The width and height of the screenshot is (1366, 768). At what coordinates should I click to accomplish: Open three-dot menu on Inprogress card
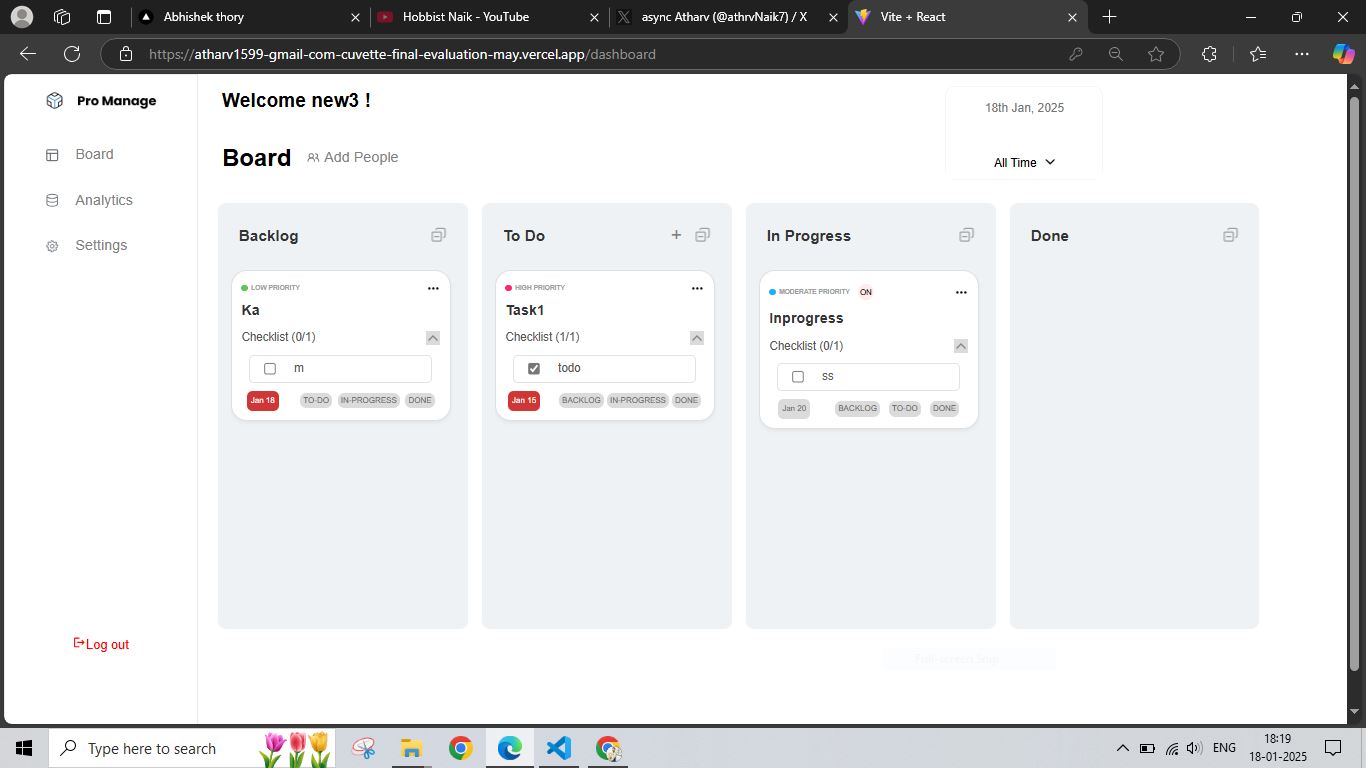(x=961, y=292)
